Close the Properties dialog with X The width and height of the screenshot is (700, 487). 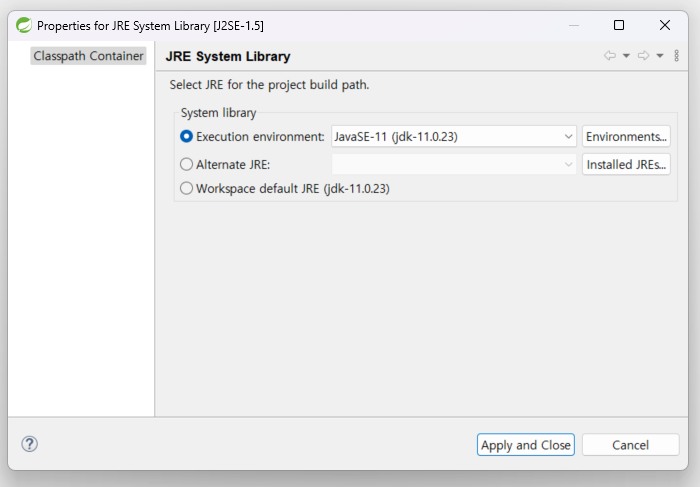coord(665,25)
